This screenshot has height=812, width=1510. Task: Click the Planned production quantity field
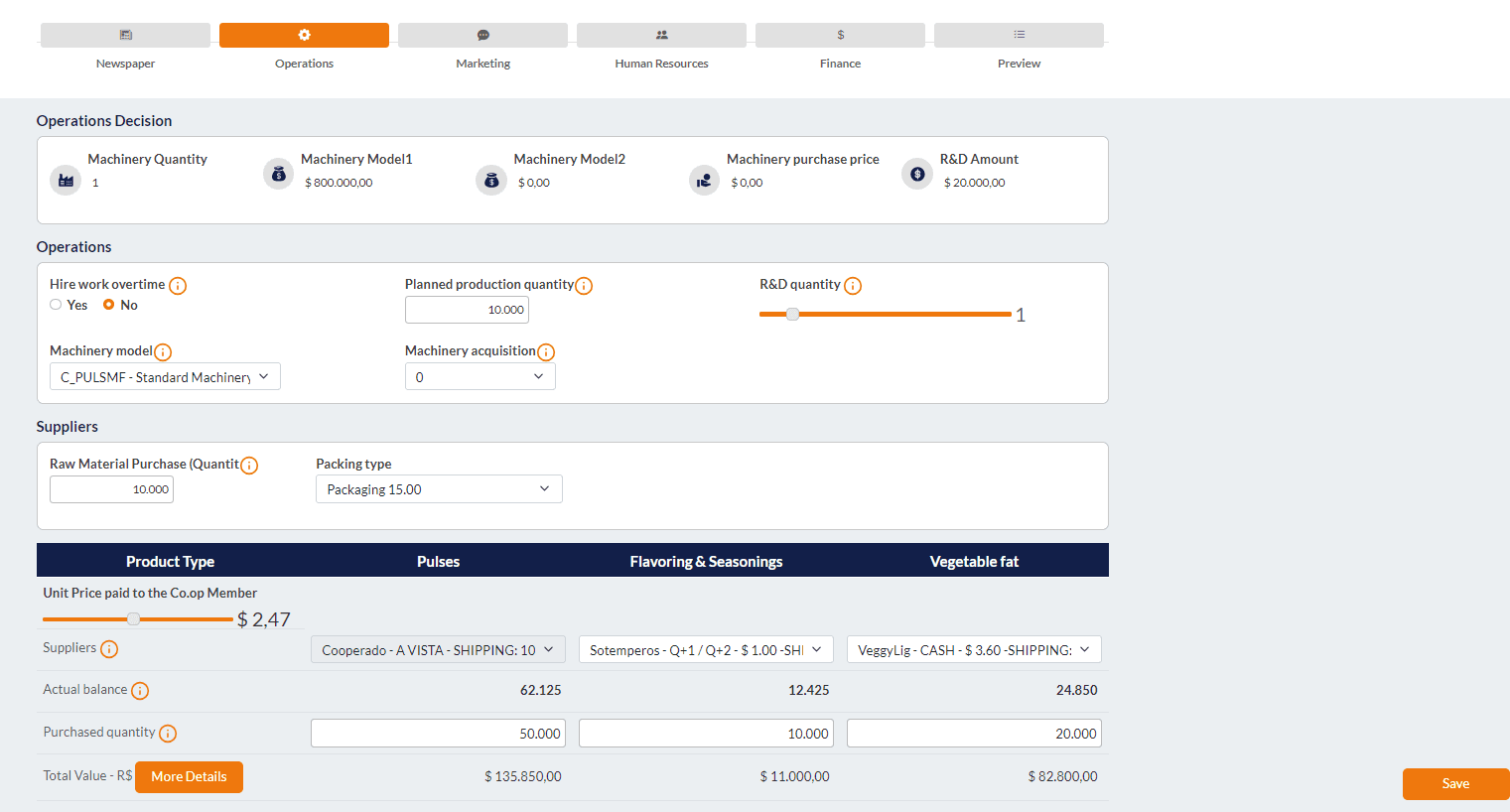click(x=467, y=310)
